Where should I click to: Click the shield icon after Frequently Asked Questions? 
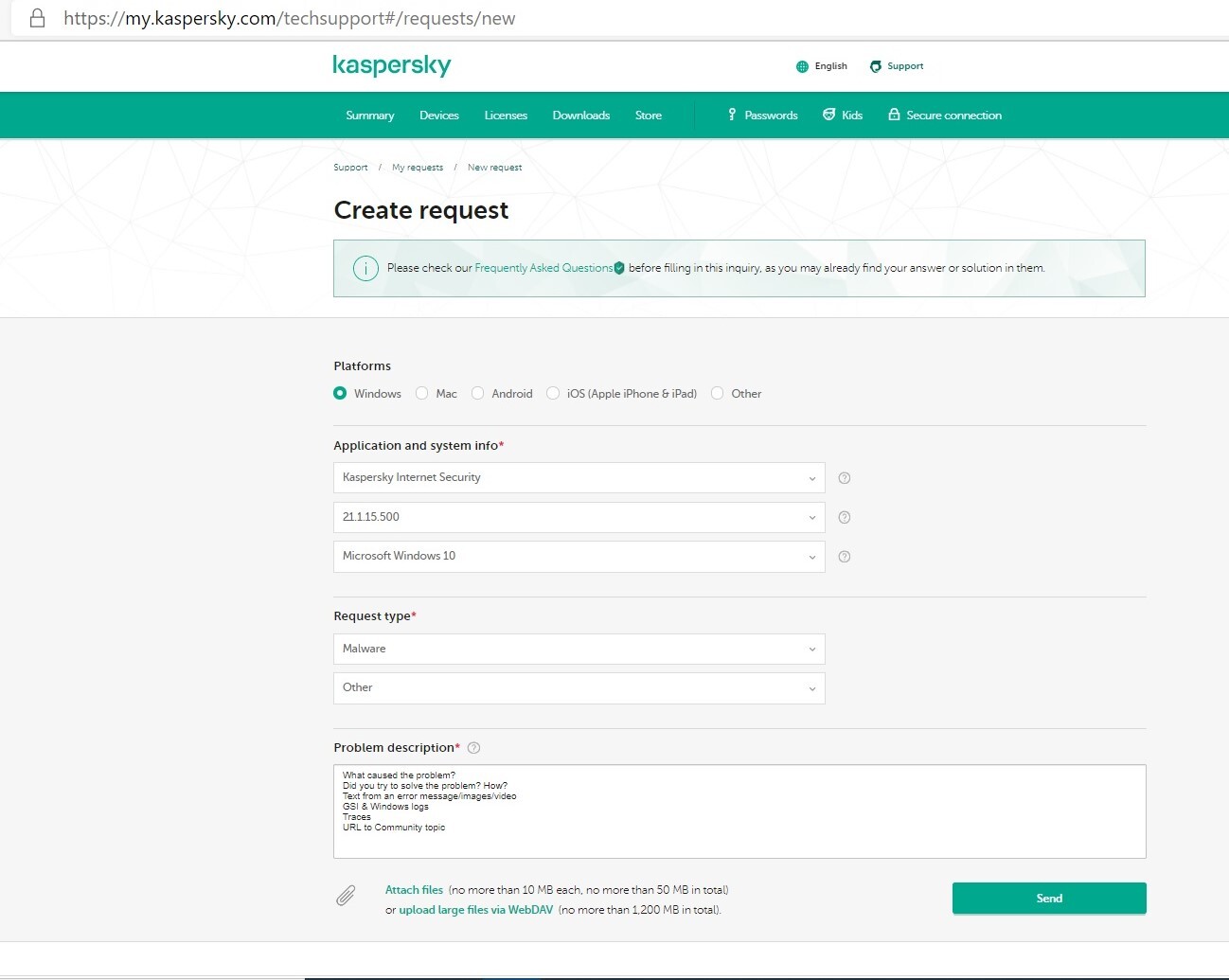click(619, 268)
